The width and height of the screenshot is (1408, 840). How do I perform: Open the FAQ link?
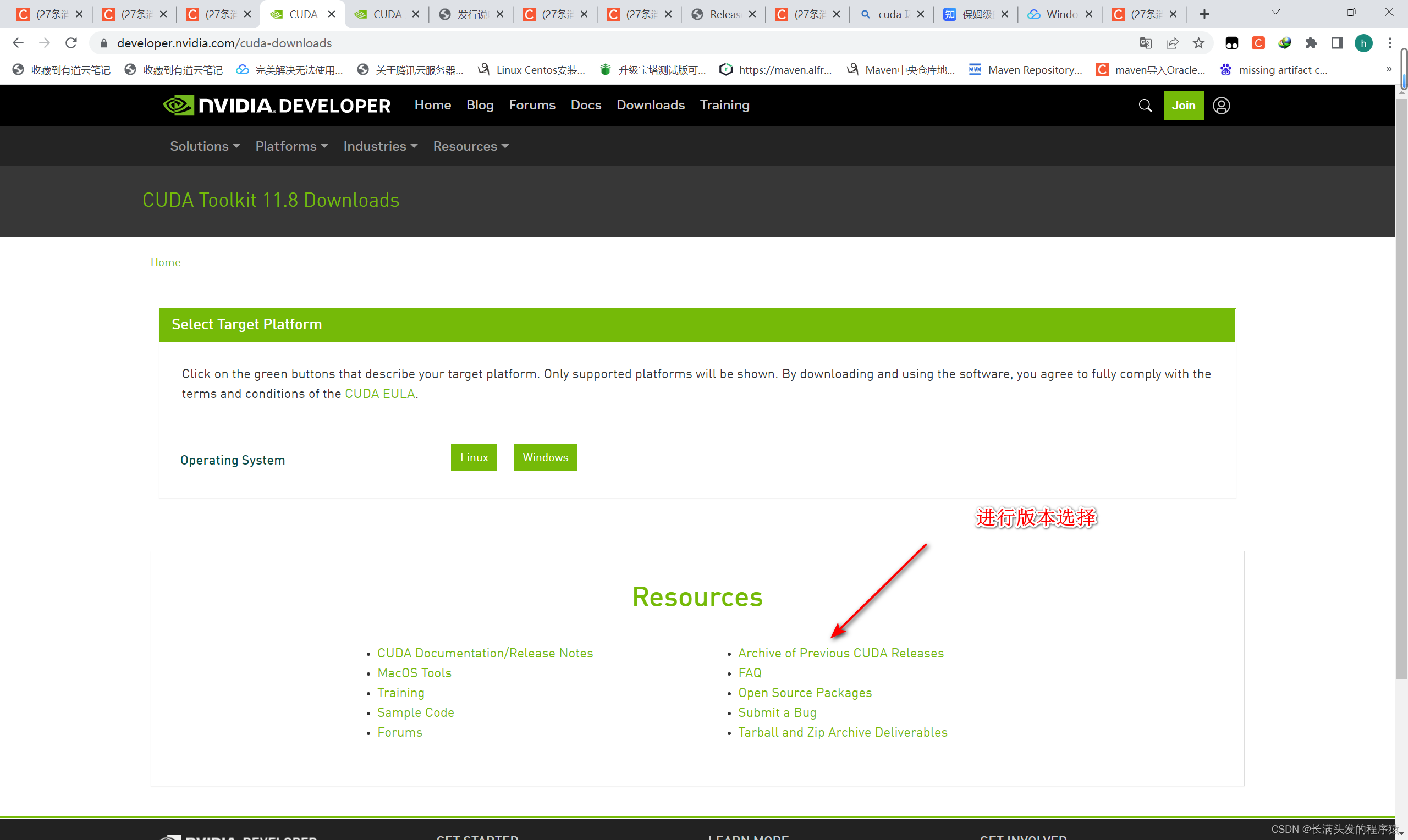[x=750, y=673]
